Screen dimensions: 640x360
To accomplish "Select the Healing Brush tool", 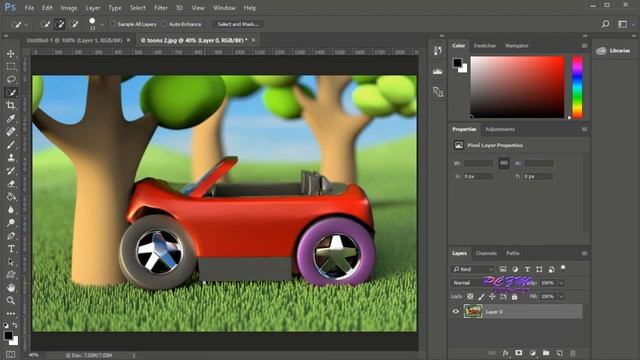I will point(11,131).
